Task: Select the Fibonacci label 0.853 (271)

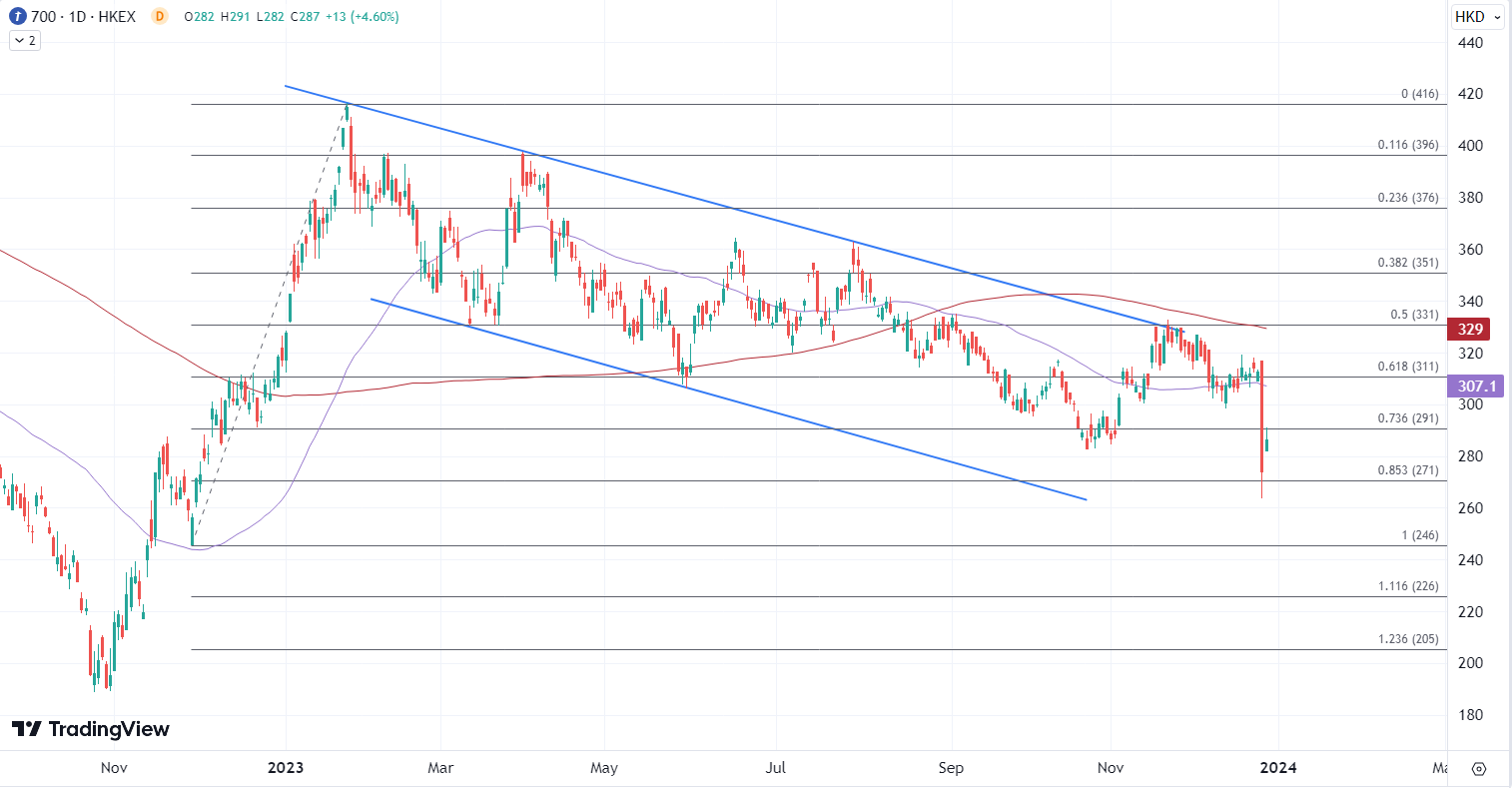Action: point(1408,470)
